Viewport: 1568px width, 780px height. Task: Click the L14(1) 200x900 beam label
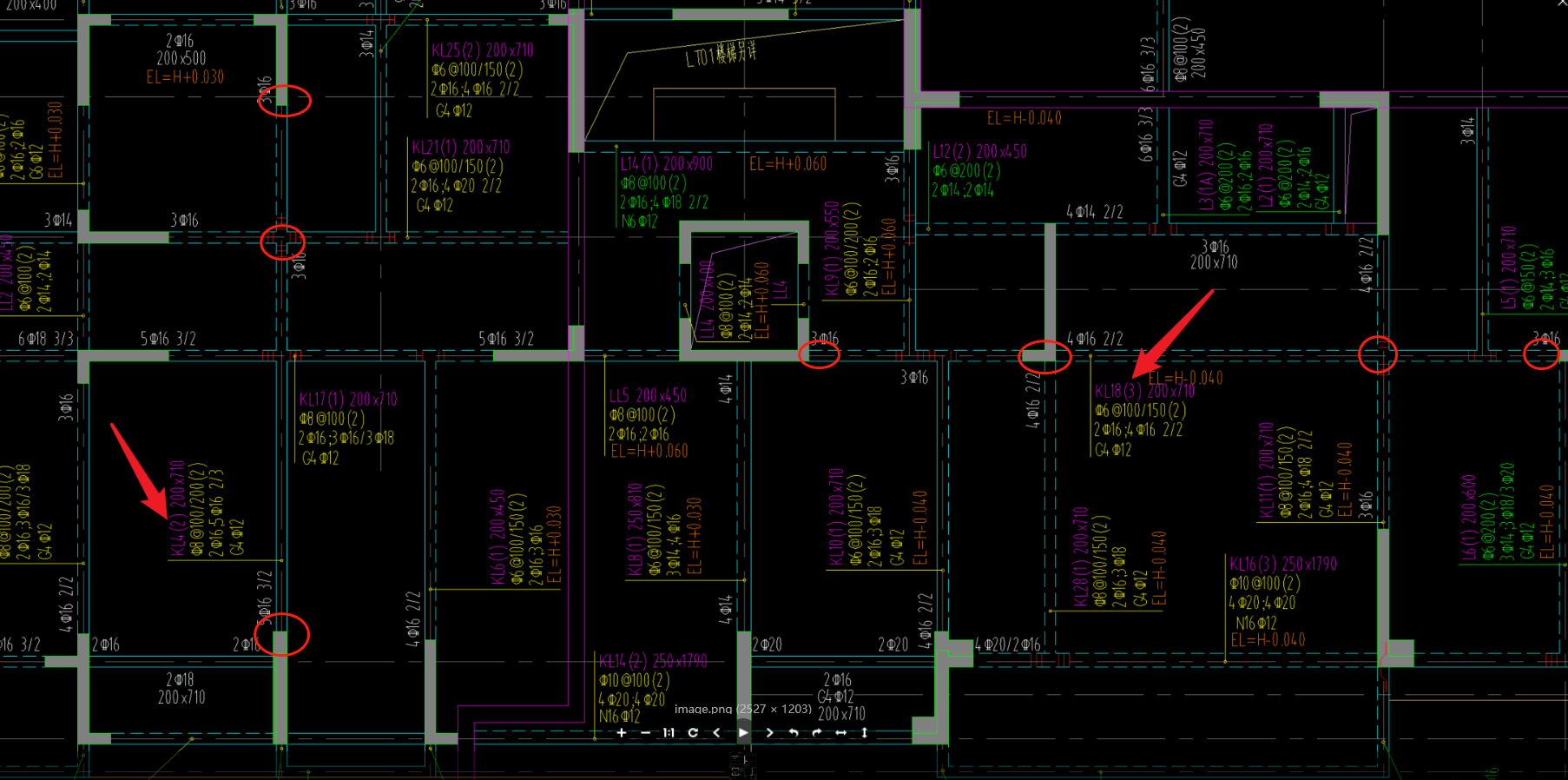(666, 163)
